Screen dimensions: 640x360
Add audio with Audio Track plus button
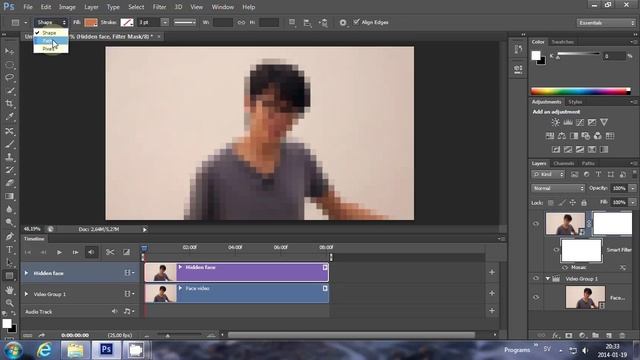492,311
